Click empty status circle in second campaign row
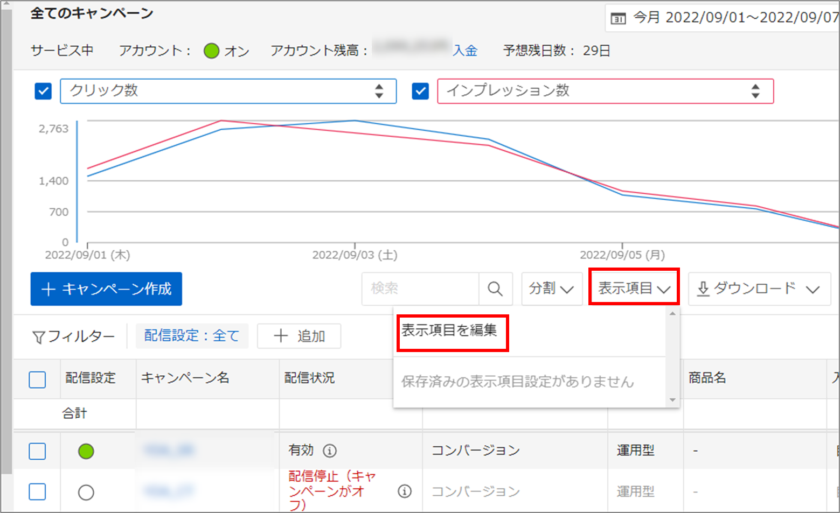This screenshot has height=513, width=840. point(86,491)
